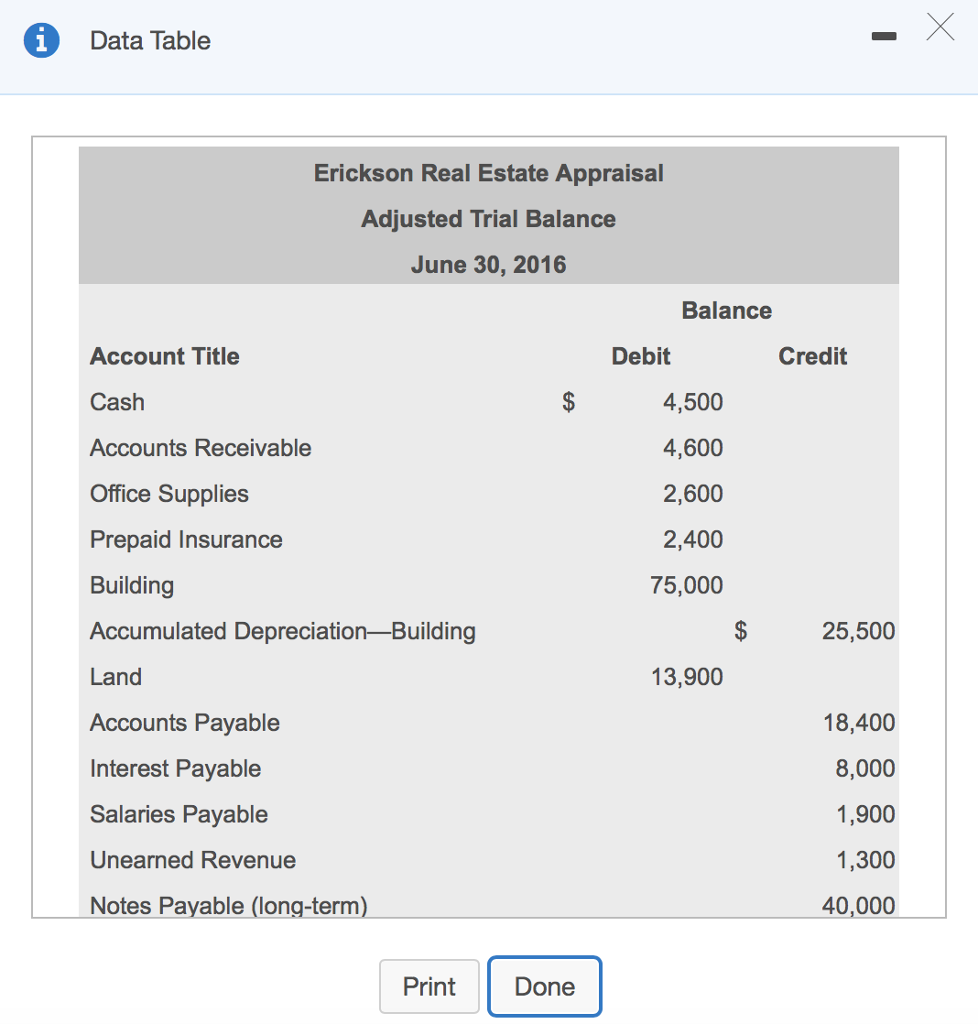Screen dimensions: 978x1024
Task: Select the Adjusted Trial Balance subtitle
Action: (488, 218)
